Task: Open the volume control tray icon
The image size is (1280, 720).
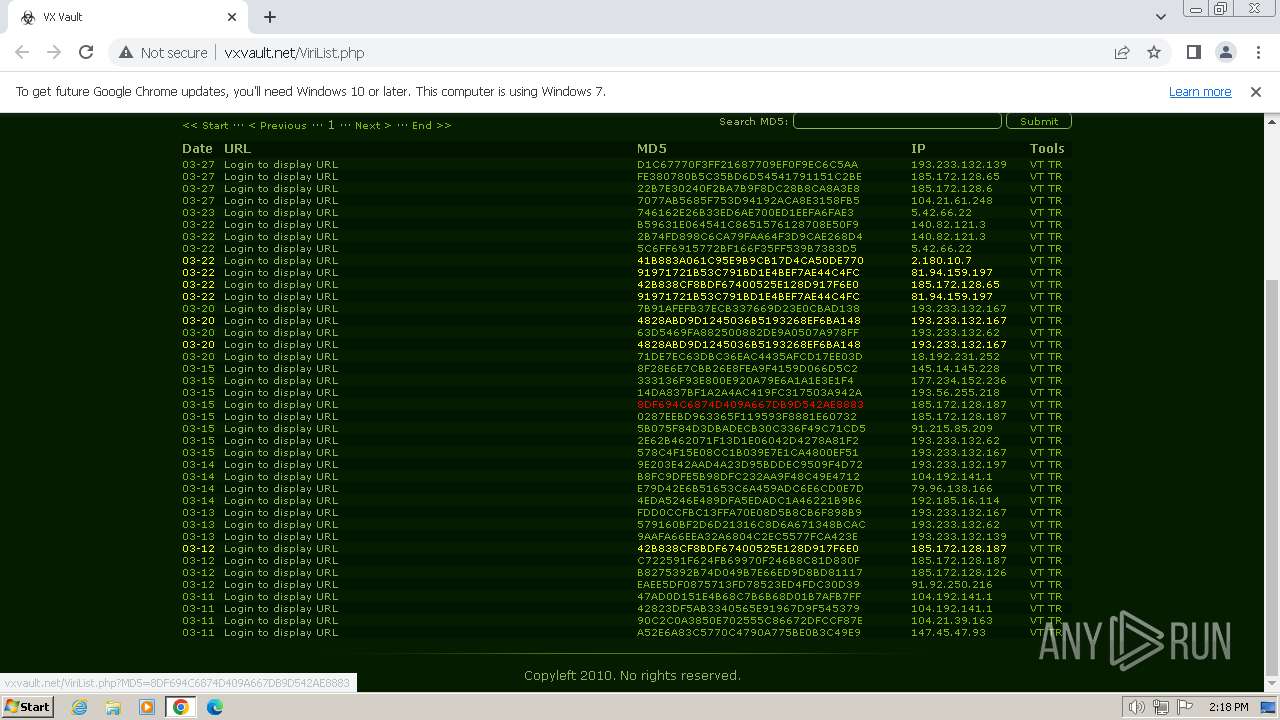Action: (x=1136, y=707)
